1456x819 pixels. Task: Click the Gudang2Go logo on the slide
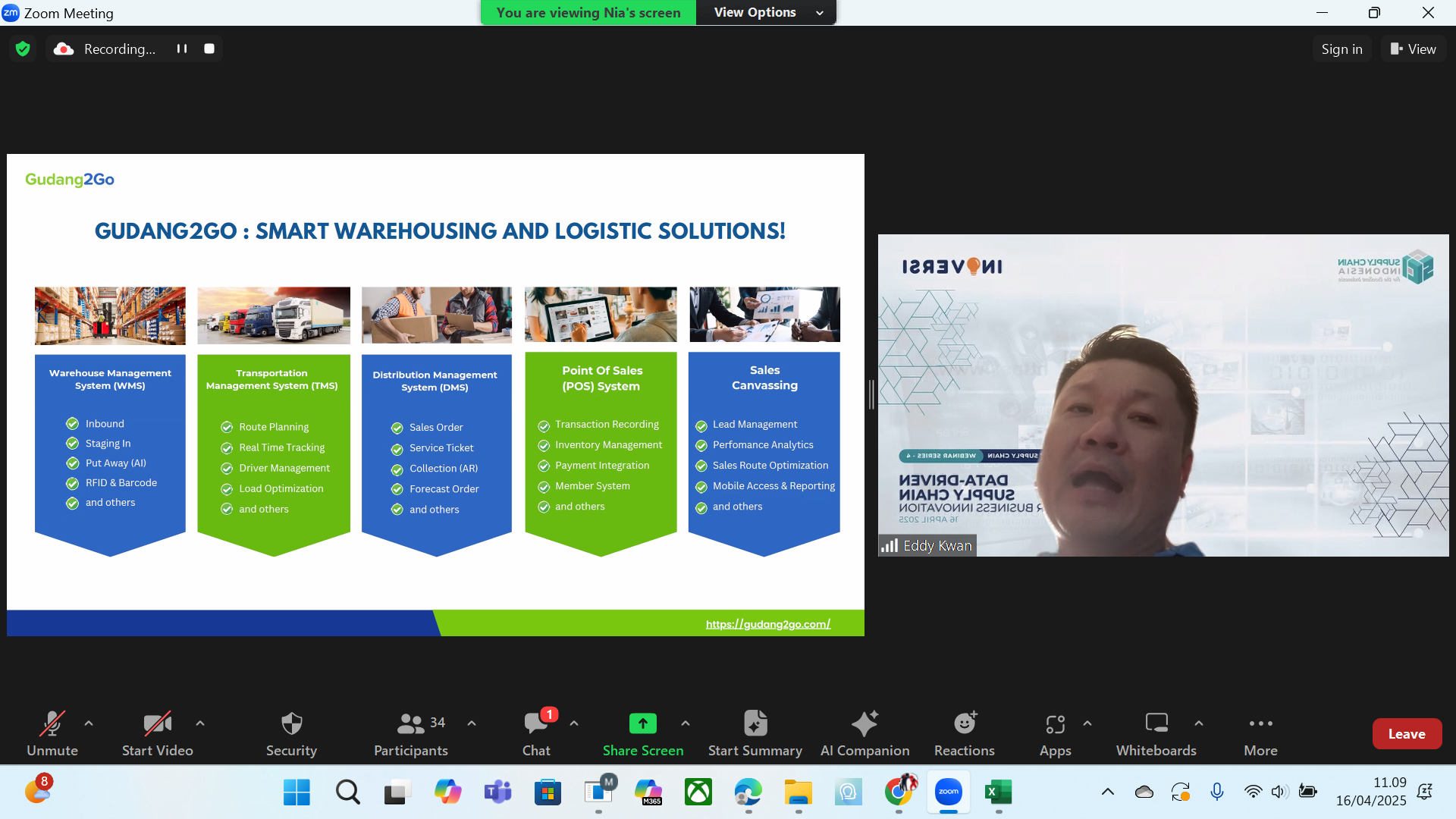point(70,180)
